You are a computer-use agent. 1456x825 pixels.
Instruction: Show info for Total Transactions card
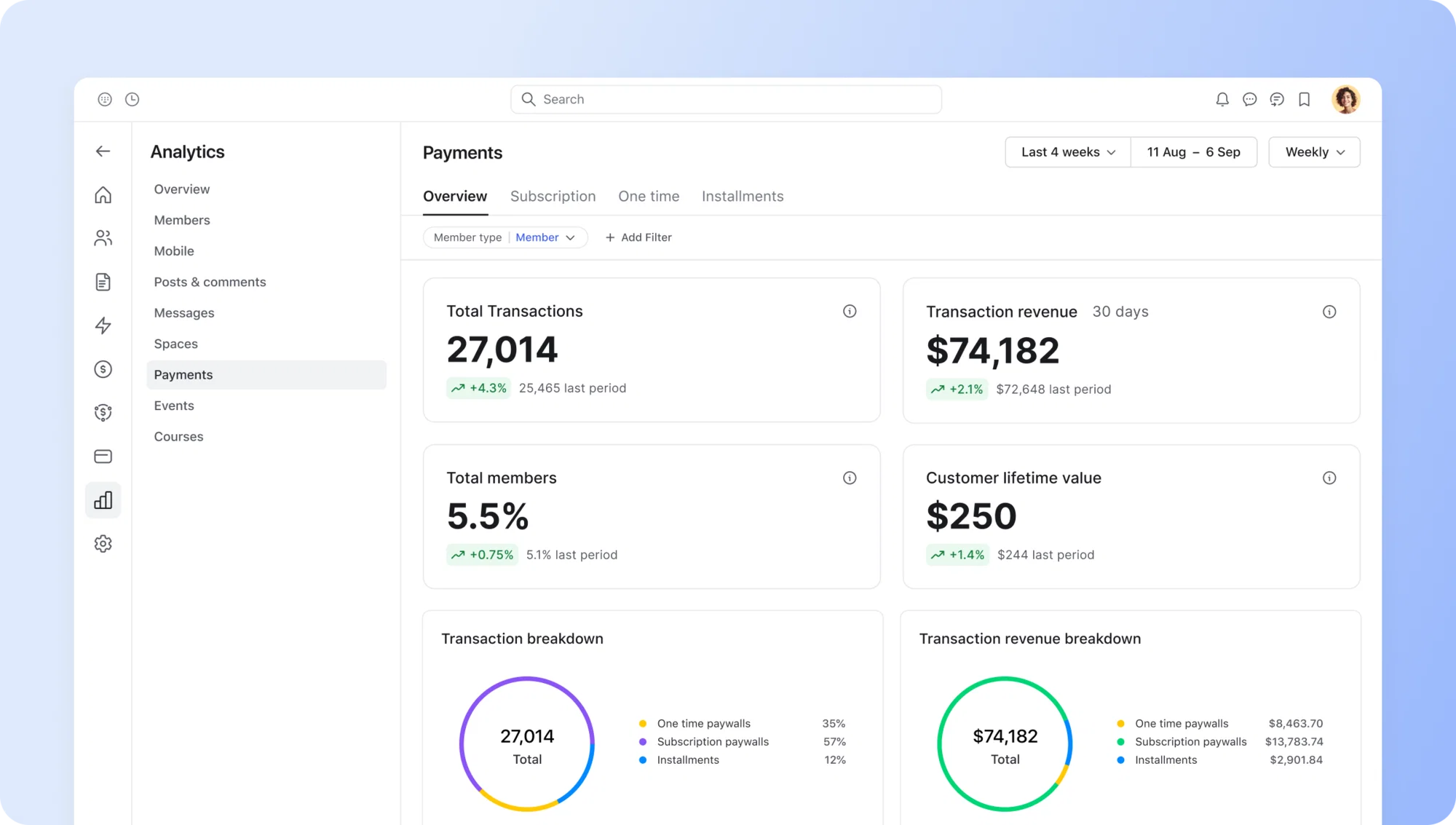(850, 311)
